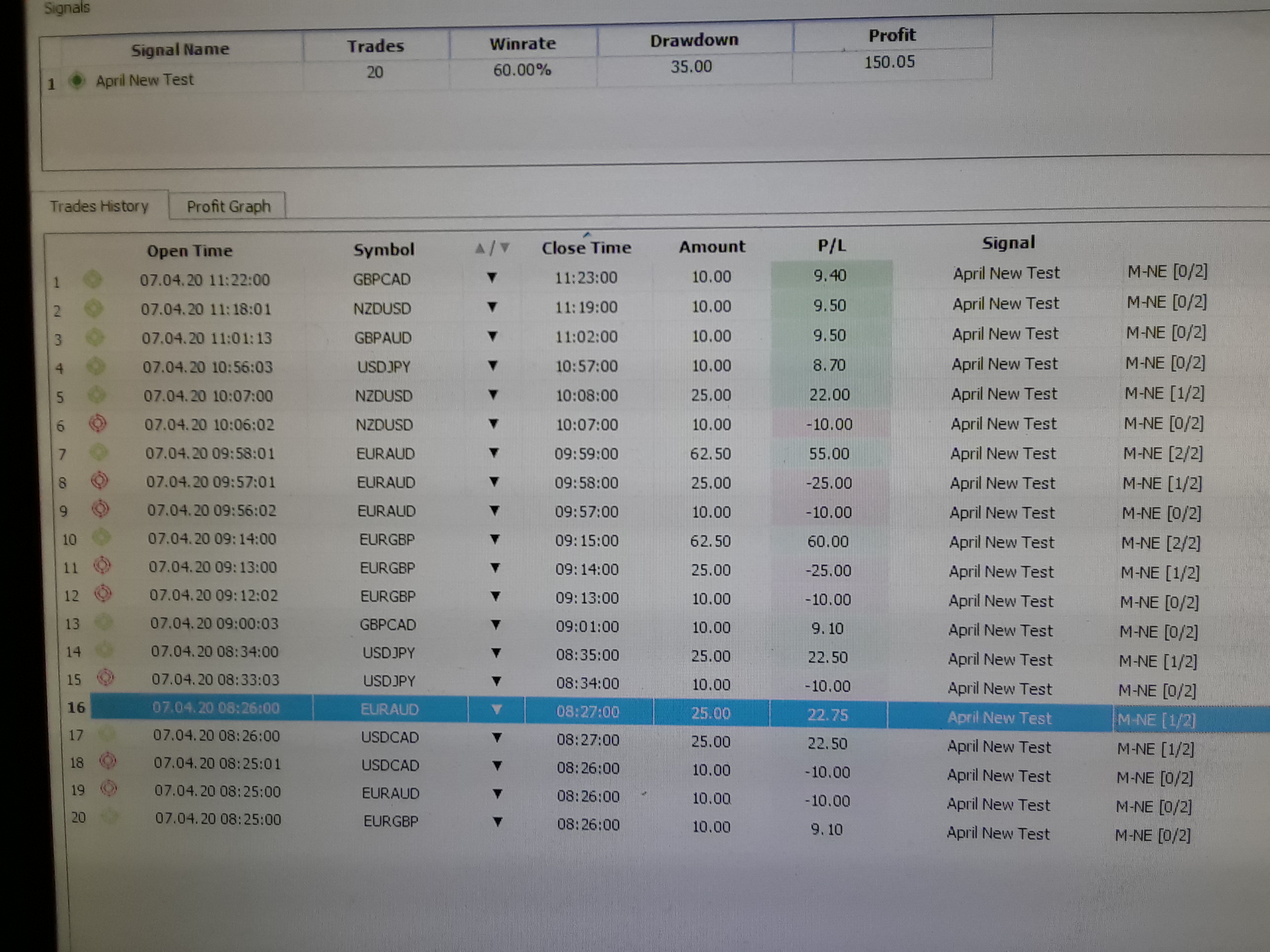Viewport: 1270px width, 952px height.
Task: Select April New Test signal row
Action: pyautogui.click(x=144, y=80)
